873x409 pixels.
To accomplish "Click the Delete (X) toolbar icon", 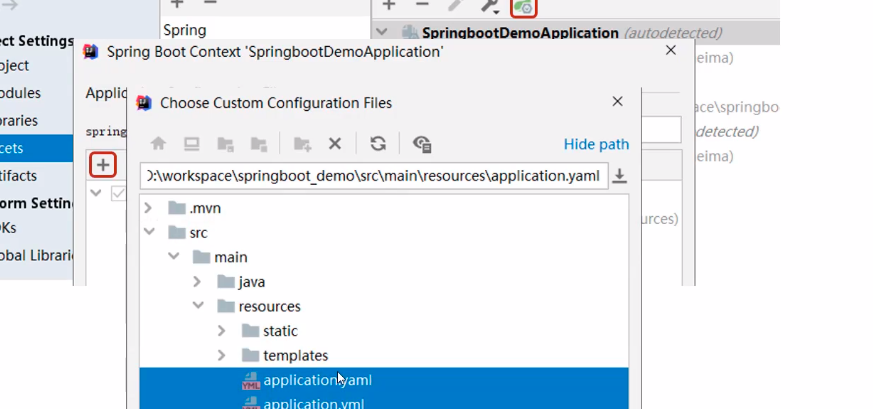I will click(335, 143).
